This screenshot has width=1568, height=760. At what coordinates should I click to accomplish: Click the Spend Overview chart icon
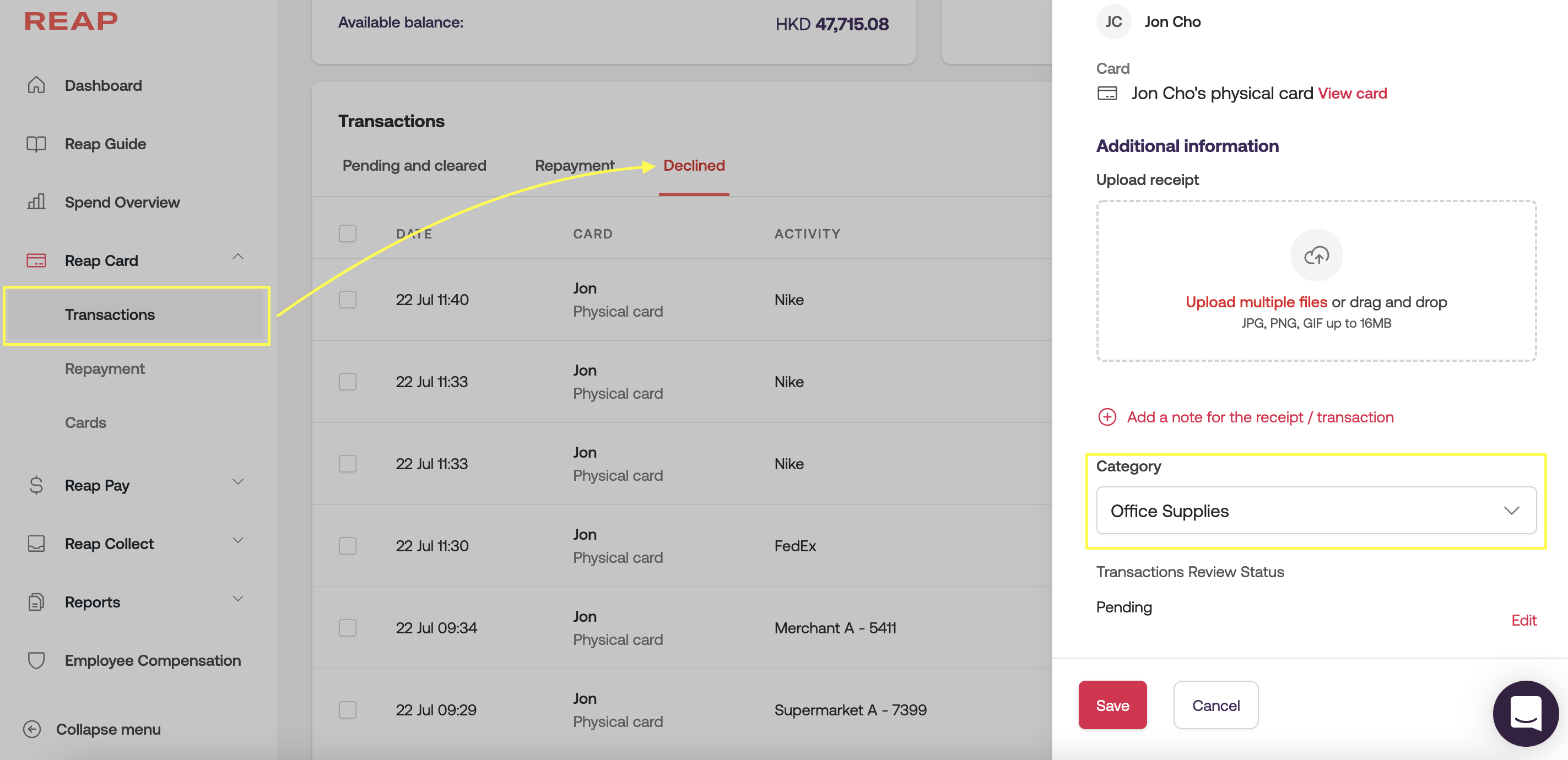click(x=36, y=202)
